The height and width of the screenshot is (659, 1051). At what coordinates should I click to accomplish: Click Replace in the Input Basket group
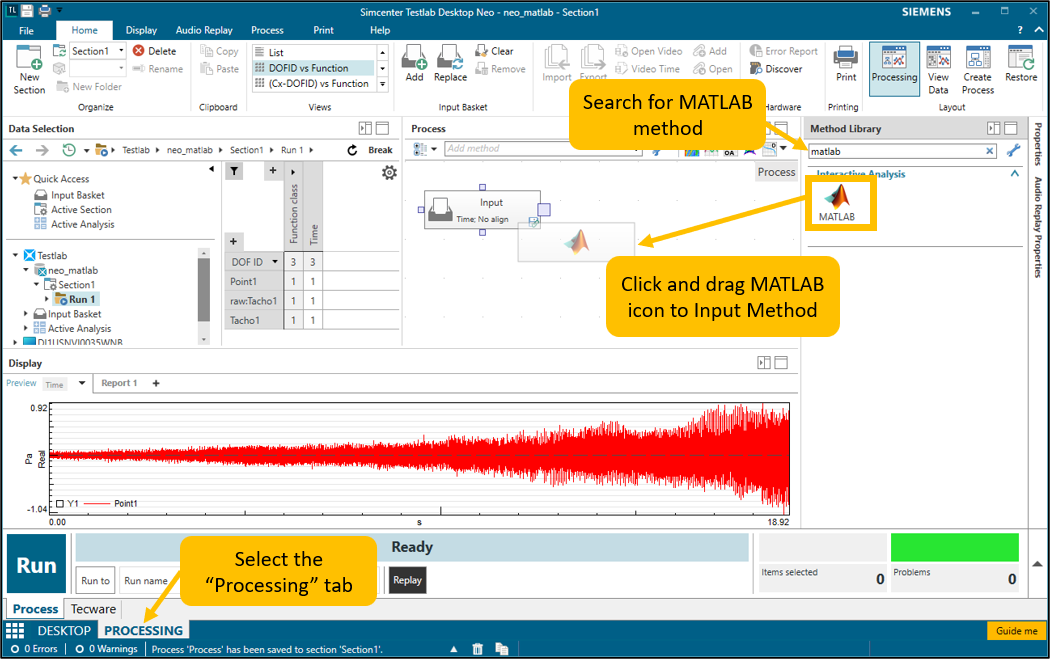450,64
